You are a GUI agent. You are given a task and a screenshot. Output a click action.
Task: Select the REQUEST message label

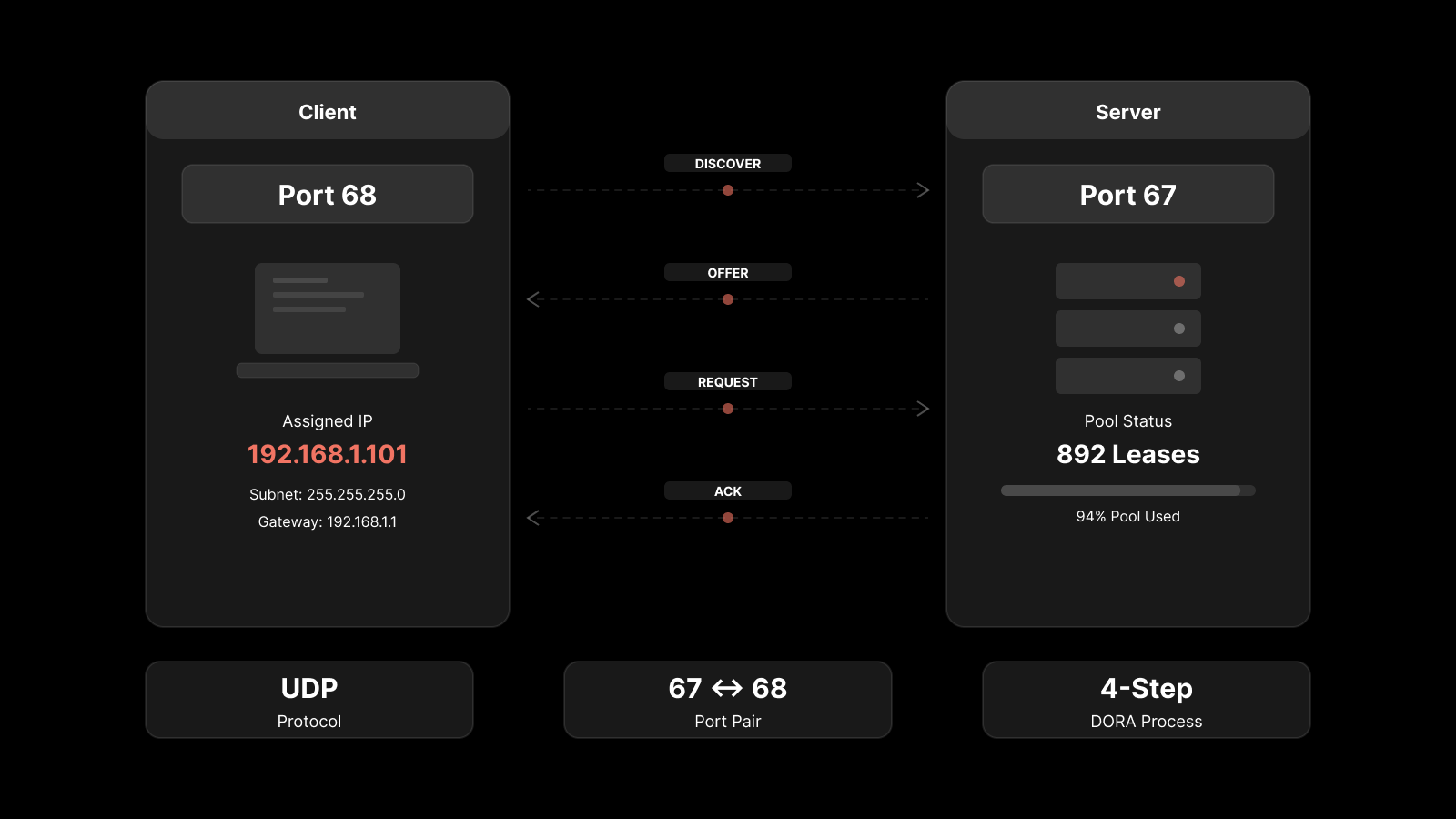click(x=728, y=382)
